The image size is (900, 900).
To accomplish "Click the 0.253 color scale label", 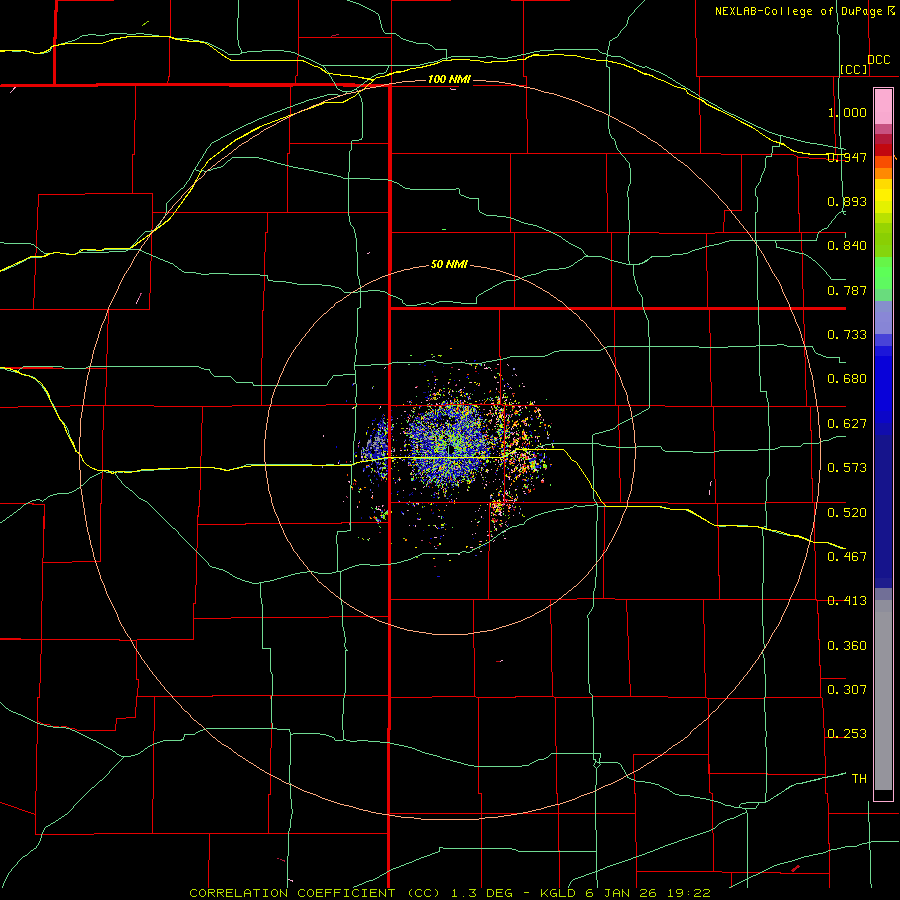I will tap(847, 734).
